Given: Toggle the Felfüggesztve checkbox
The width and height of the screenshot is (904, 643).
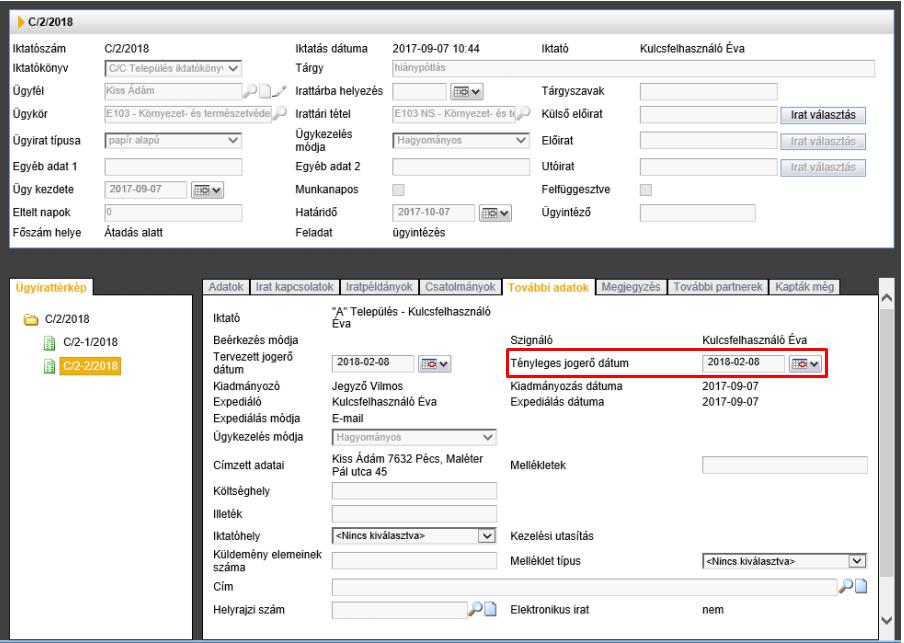Looking at the screenshot, I should (x=646, y=190).
